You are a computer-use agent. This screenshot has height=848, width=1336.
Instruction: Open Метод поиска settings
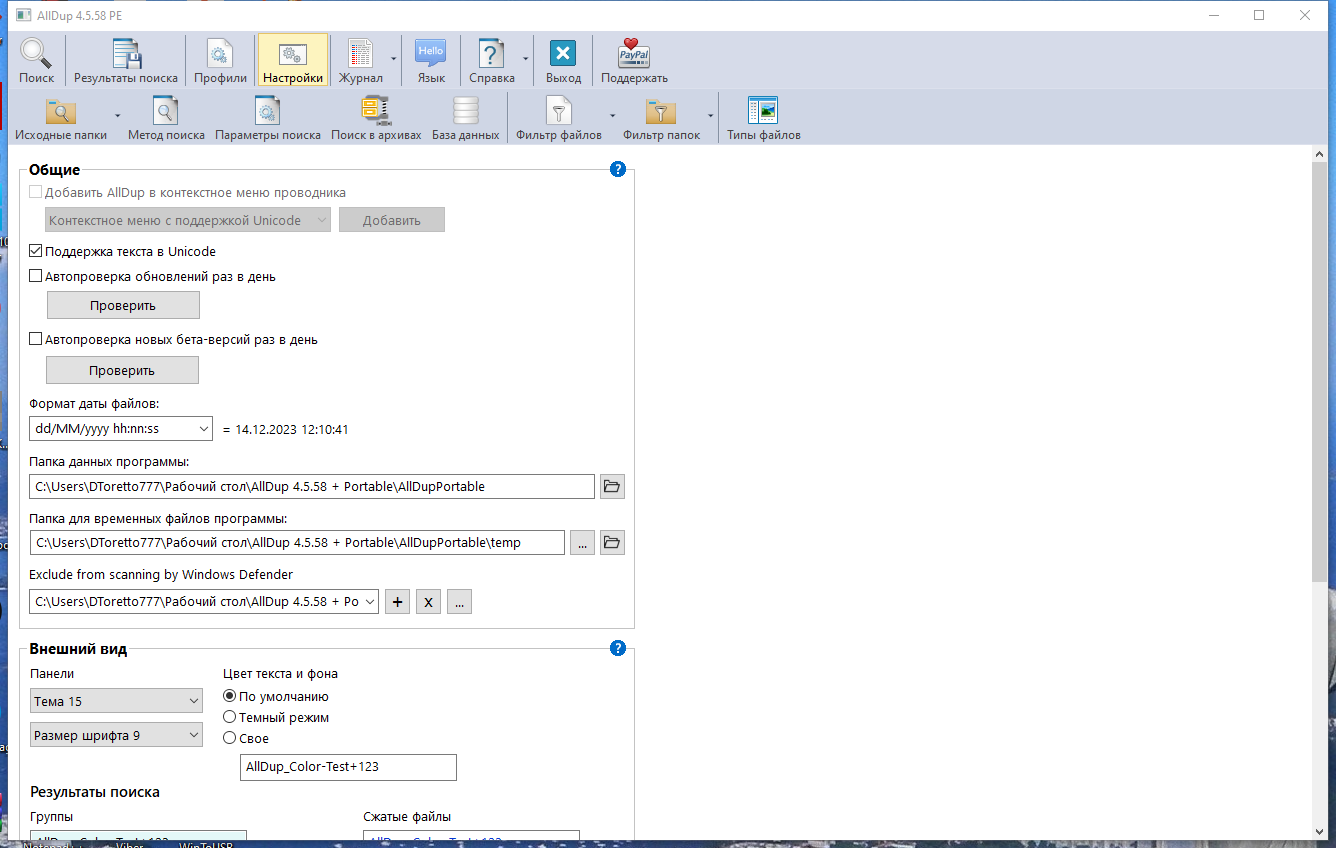click(166, 118)
